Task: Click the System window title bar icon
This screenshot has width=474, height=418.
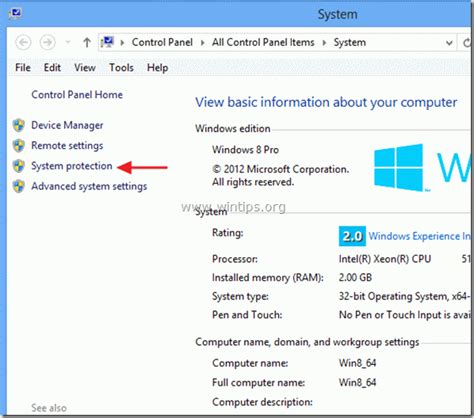Action: click(15, 13)
